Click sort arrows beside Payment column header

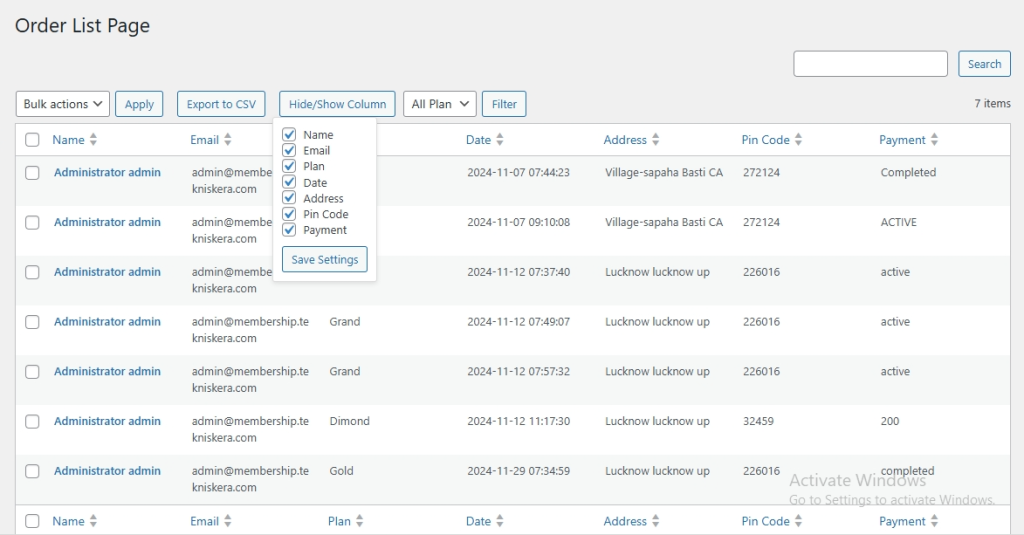point(935,140)
